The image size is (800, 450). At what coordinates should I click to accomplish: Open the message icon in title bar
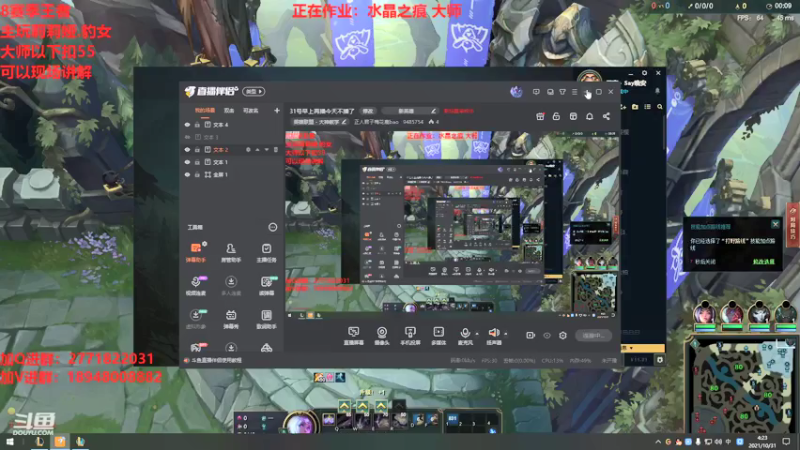coord(536,92)
